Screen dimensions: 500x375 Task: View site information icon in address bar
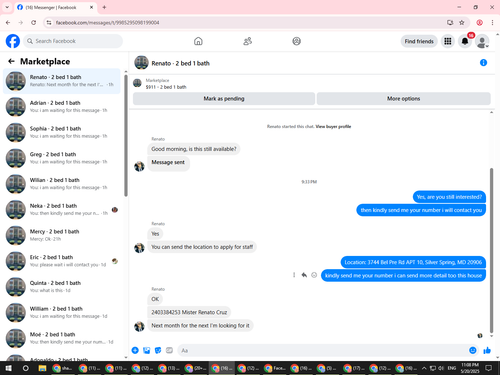point(49,23)
